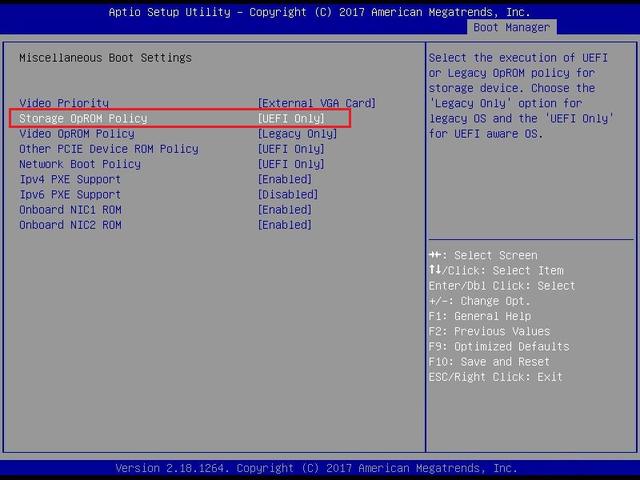Toggle the Onboard NIC1 ROM Enabled value
The height and width of the screenshot is (480, 640).
[x=284, y=210]
